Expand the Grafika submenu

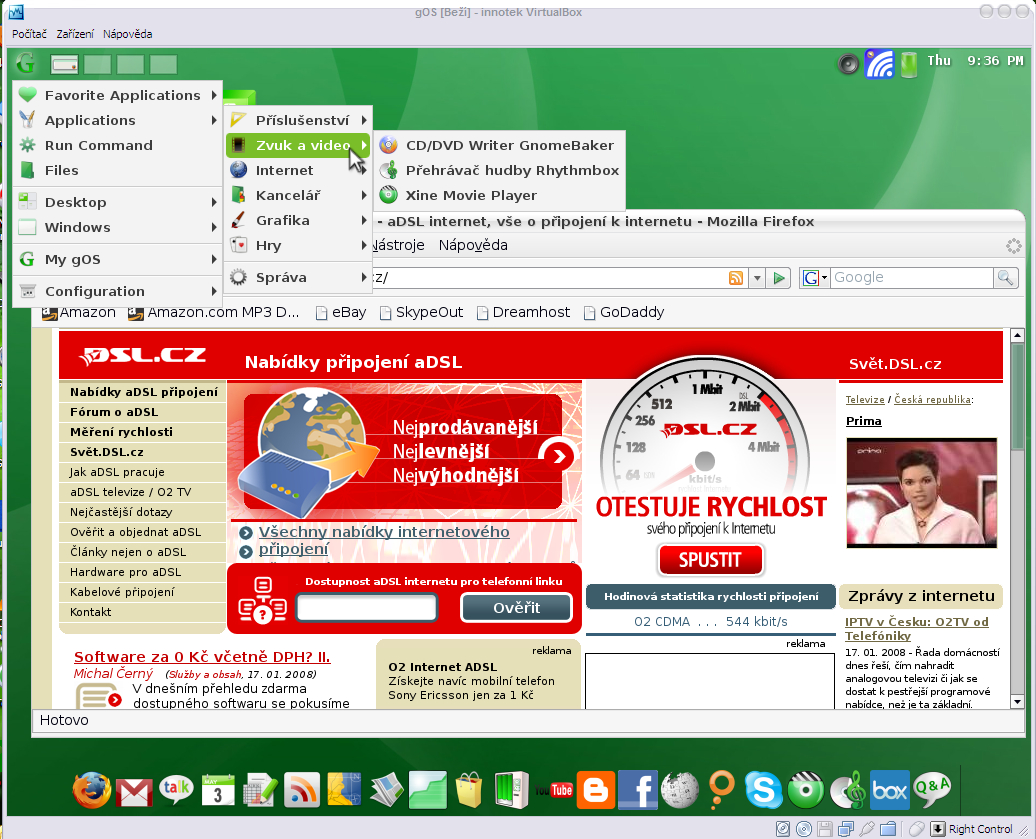[299, 221]
